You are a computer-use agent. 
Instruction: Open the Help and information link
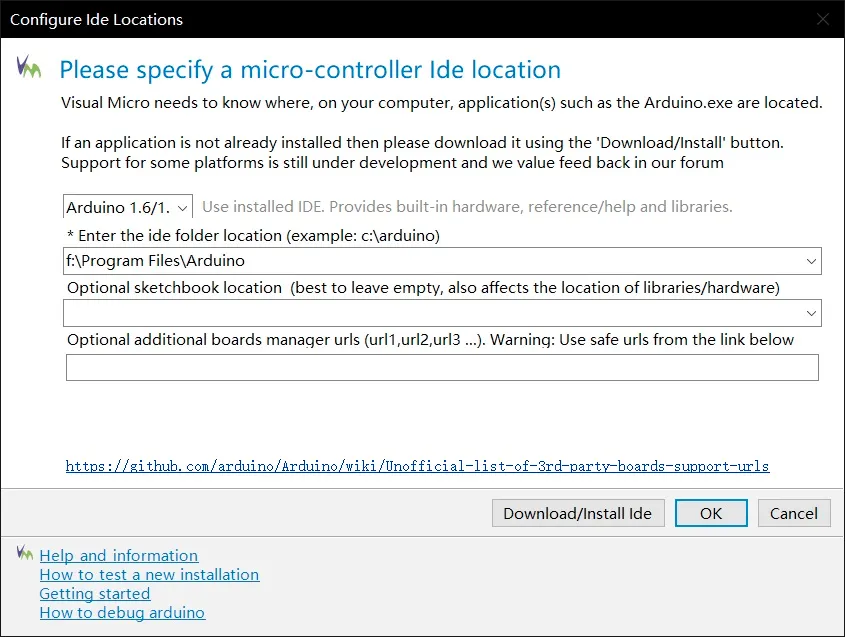point(118,556)
